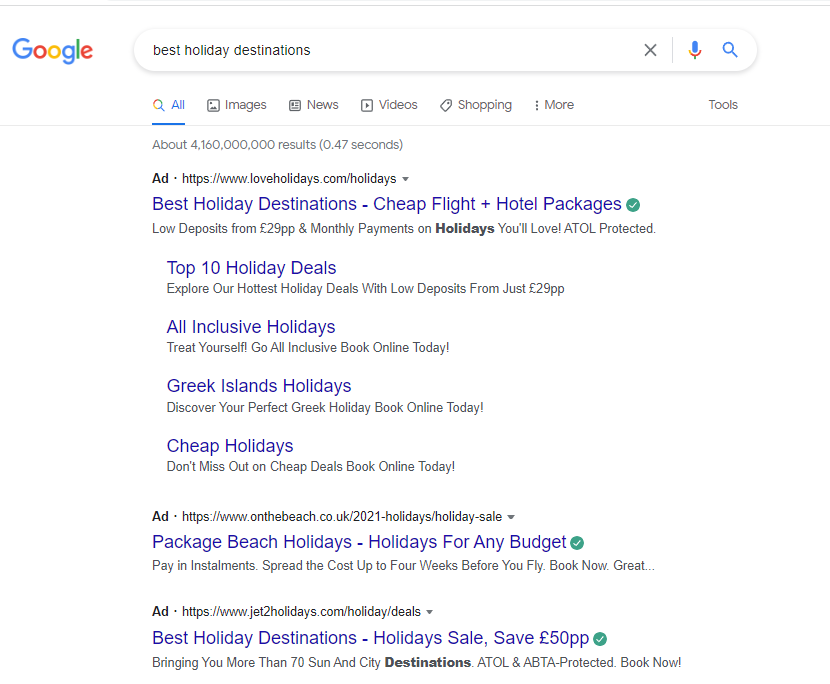The height and width of the screenshot is (684, 830).
Task: Click 'Bringing You More Than 70 Sun' description
Action: click(x=417, y=663)
